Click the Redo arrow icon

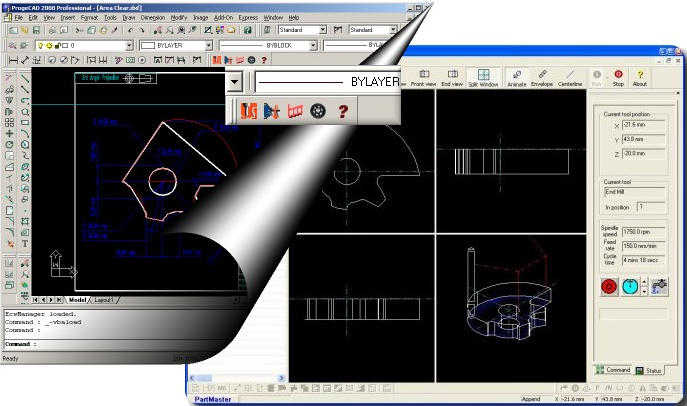tap(142, 30)
